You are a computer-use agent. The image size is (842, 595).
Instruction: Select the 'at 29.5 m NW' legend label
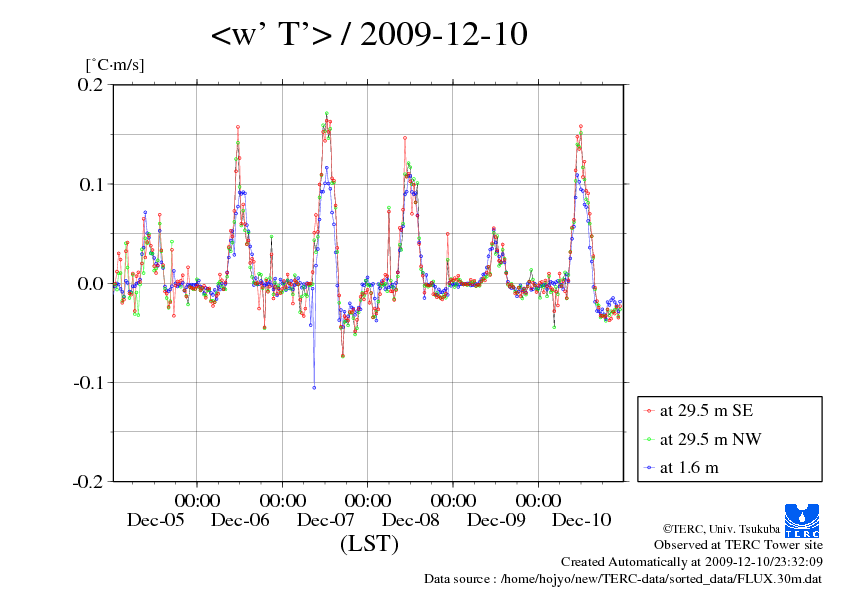point(710,439)
